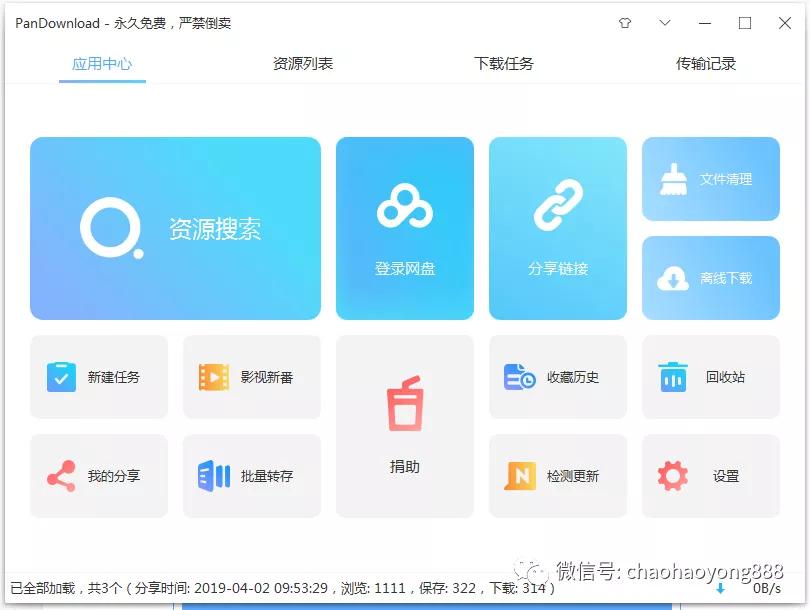Click the 登录网盘 login tile
The height and width of the screenshot is (610, 810).
click(404, 228)
